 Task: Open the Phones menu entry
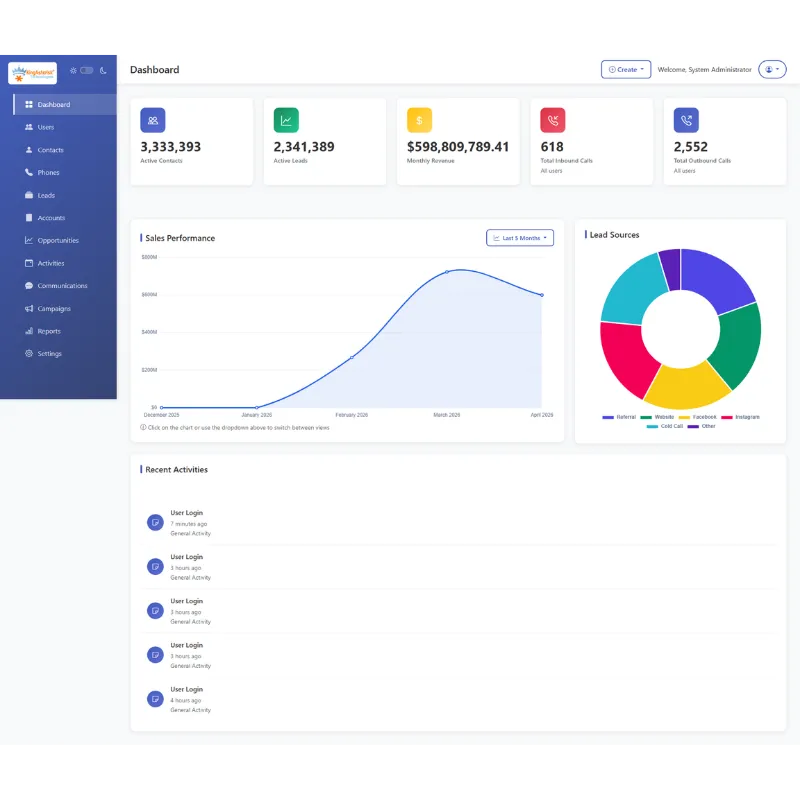point(65,172)
